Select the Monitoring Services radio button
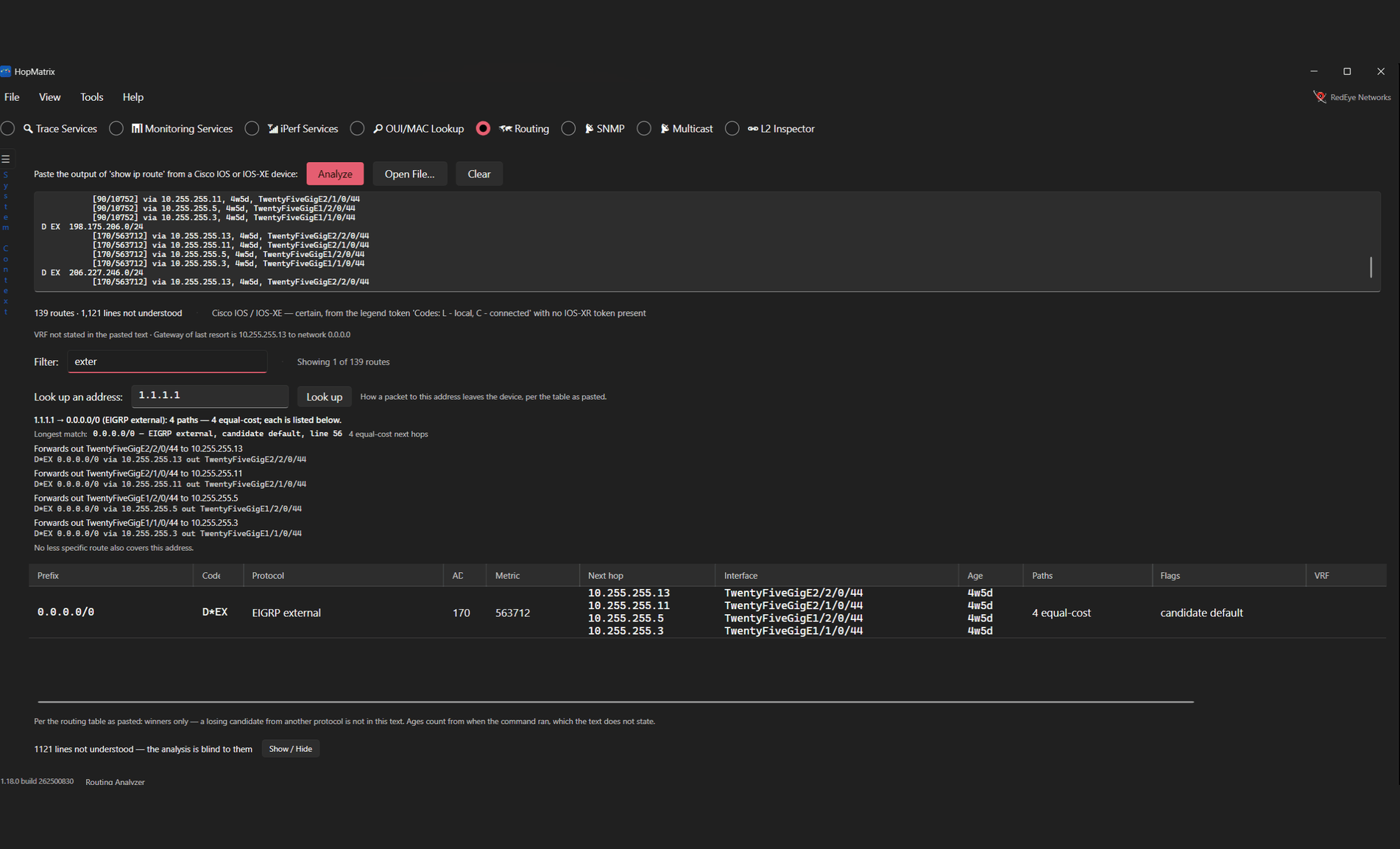 point(116,129)
